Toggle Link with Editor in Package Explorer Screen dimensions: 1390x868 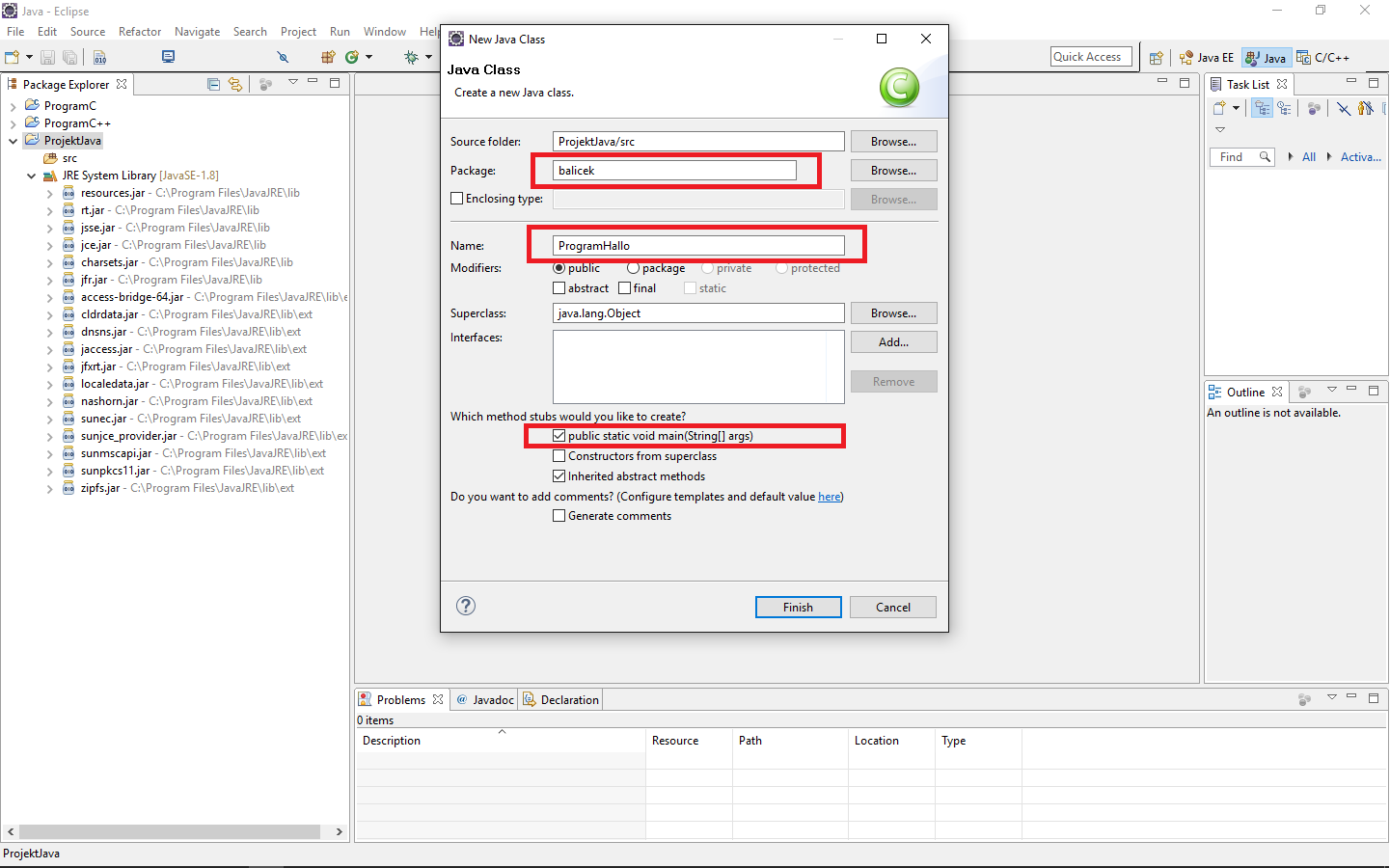coord(235,84)
